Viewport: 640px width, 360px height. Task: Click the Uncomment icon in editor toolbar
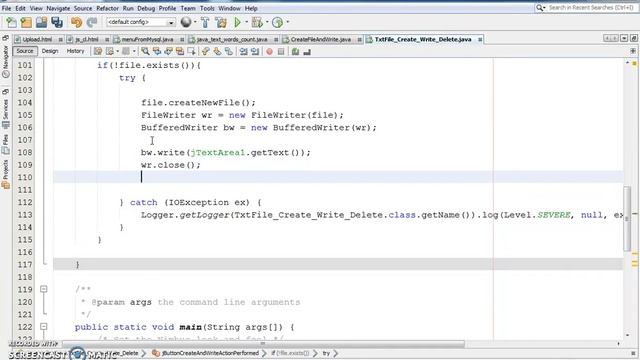pos(307,51)
